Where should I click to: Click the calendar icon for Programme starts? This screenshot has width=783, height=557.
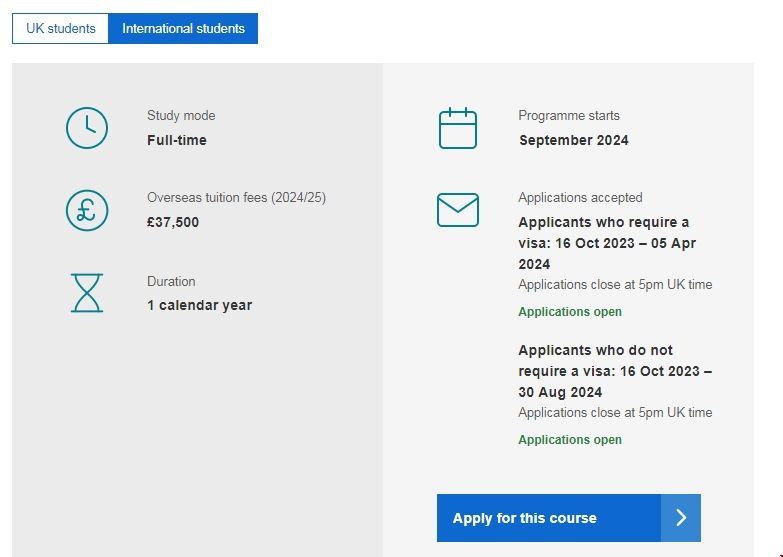[x=458, y=129]
